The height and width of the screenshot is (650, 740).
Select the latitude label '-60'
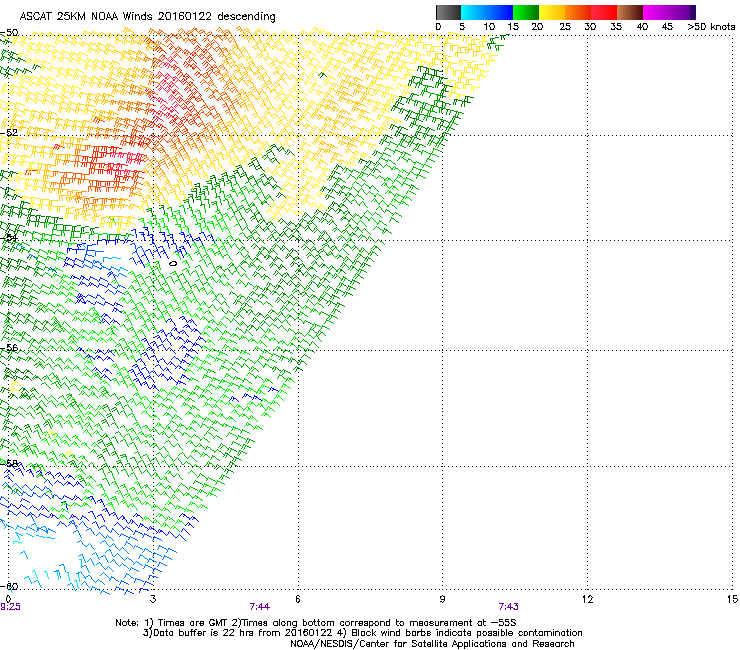point(9,586)
